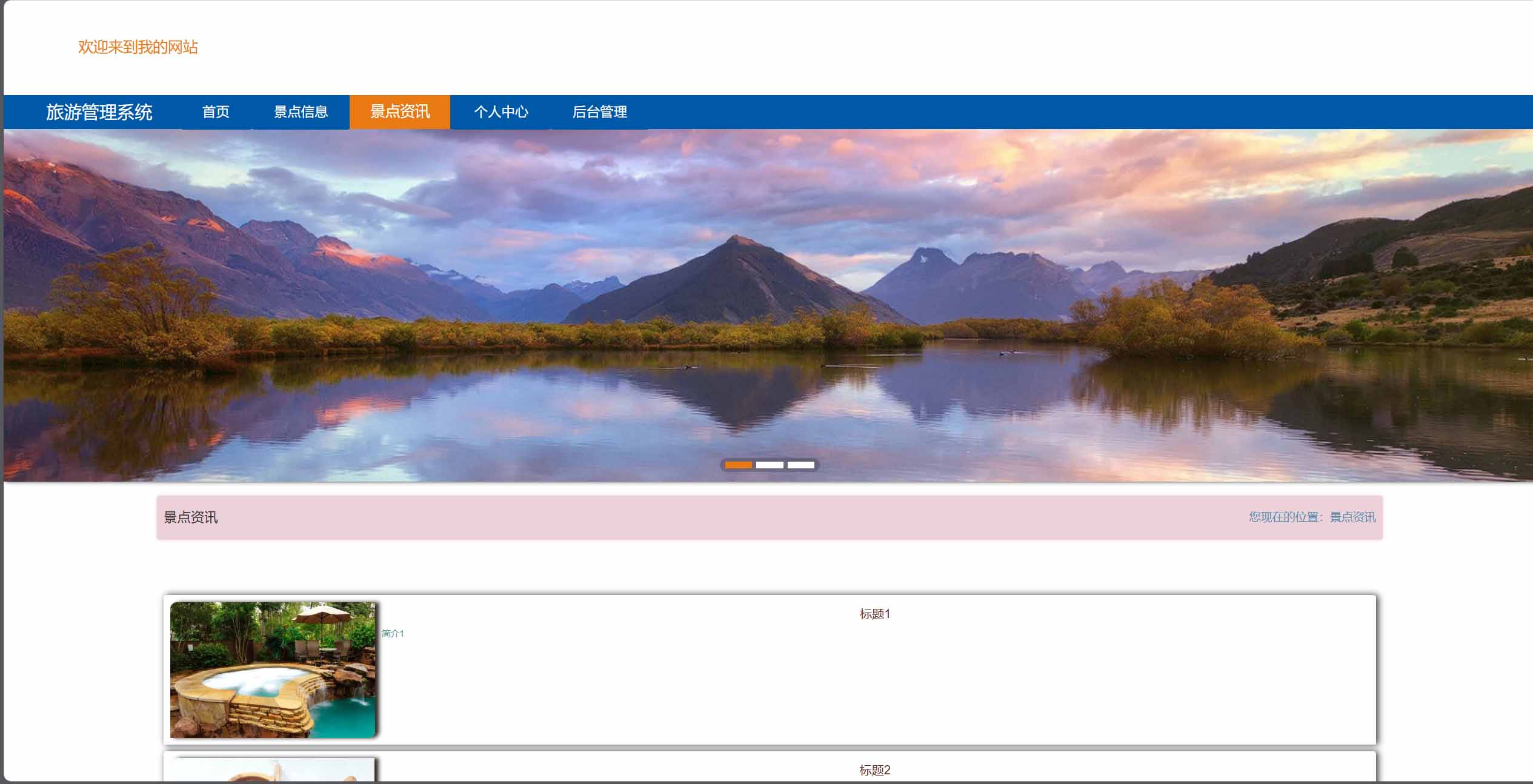1533x784 pixels.
Task: Open the article titled 标题2
Action: click(874, 770)
